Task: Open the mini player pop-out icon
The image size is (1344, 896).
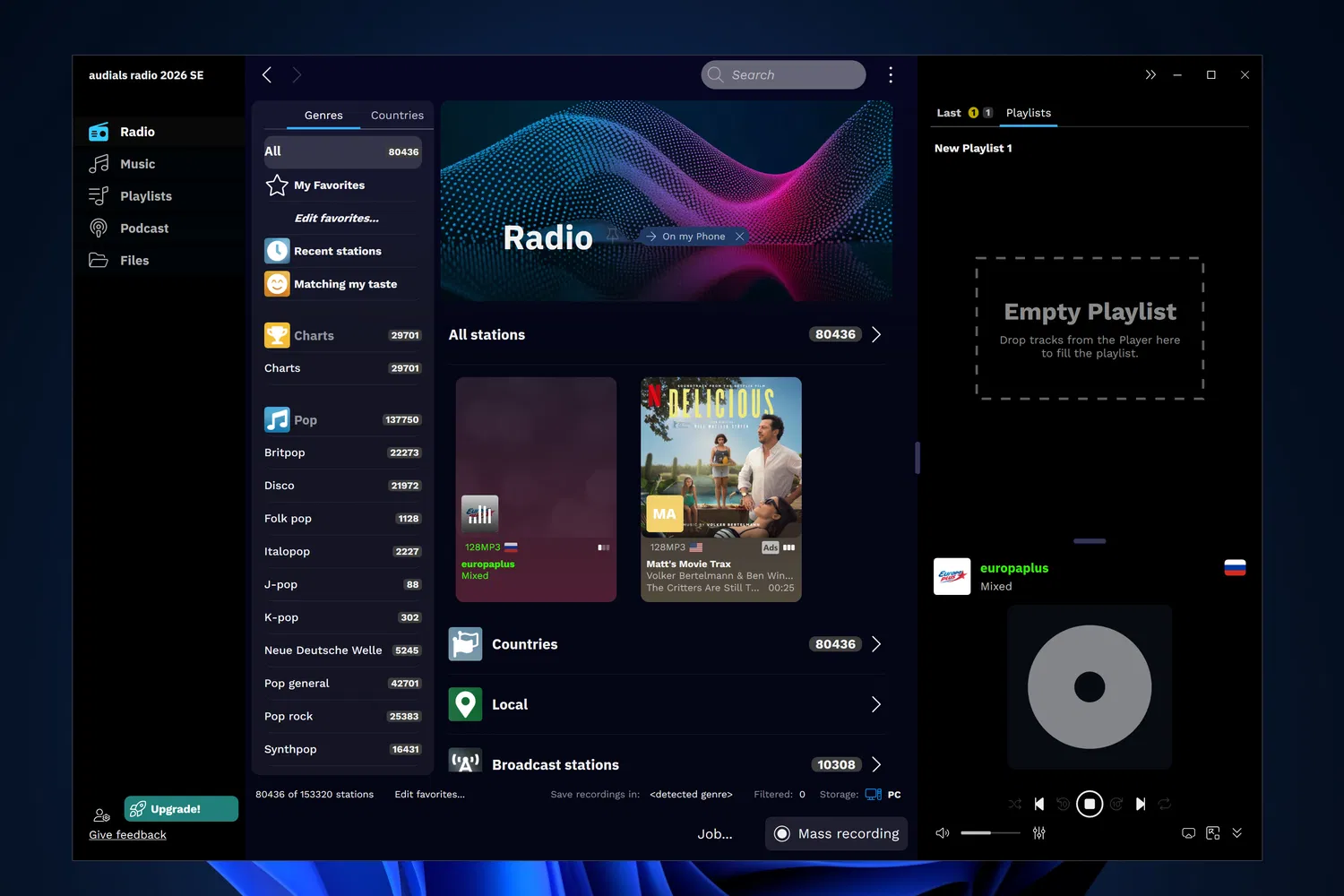Action: [x=1213, y=833]
